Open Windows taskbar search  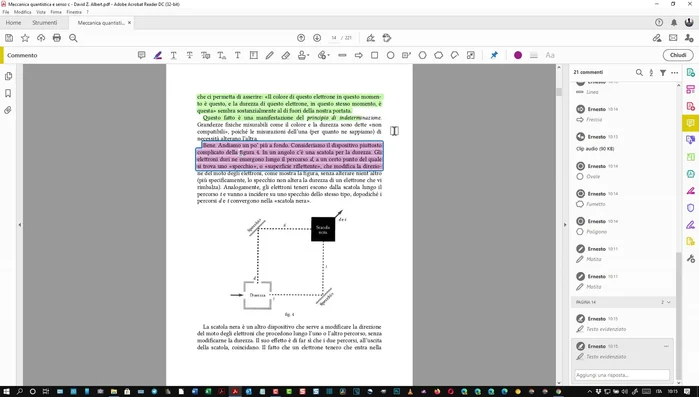20,392
